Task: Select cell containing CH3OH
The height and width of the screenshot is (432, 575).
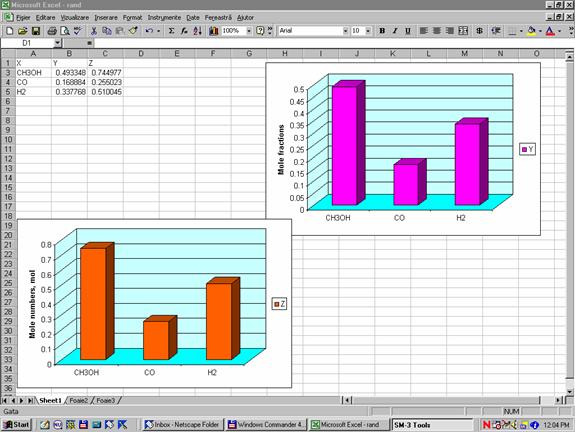Action: 33,73
